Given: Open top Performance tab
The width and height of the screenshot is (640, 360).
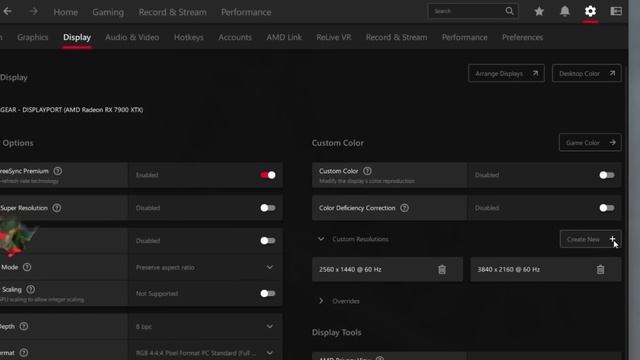Looking at the screenshot, I should [246, 12].
